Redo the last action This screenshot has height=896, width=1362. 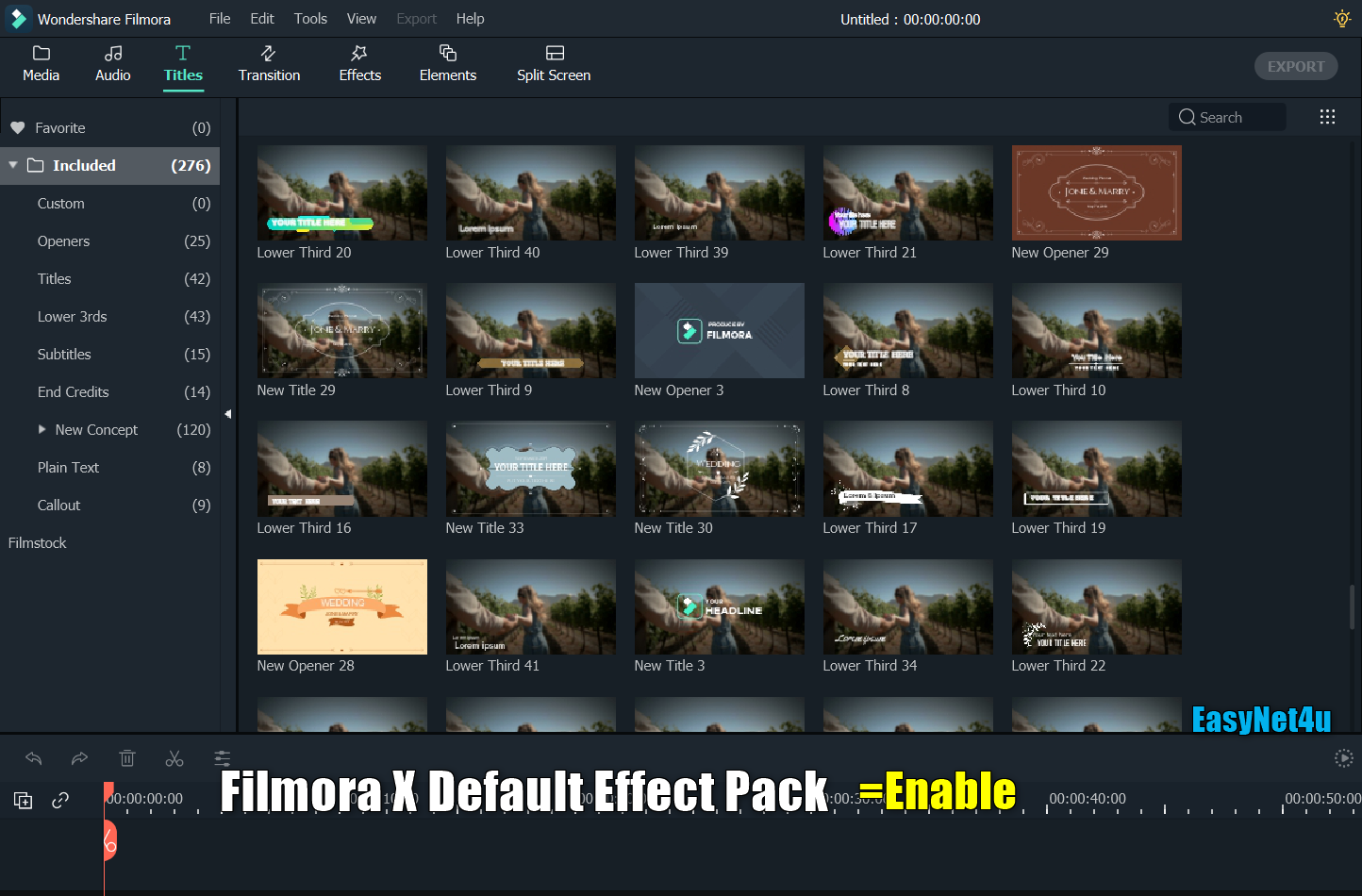[x=79, y=757]
